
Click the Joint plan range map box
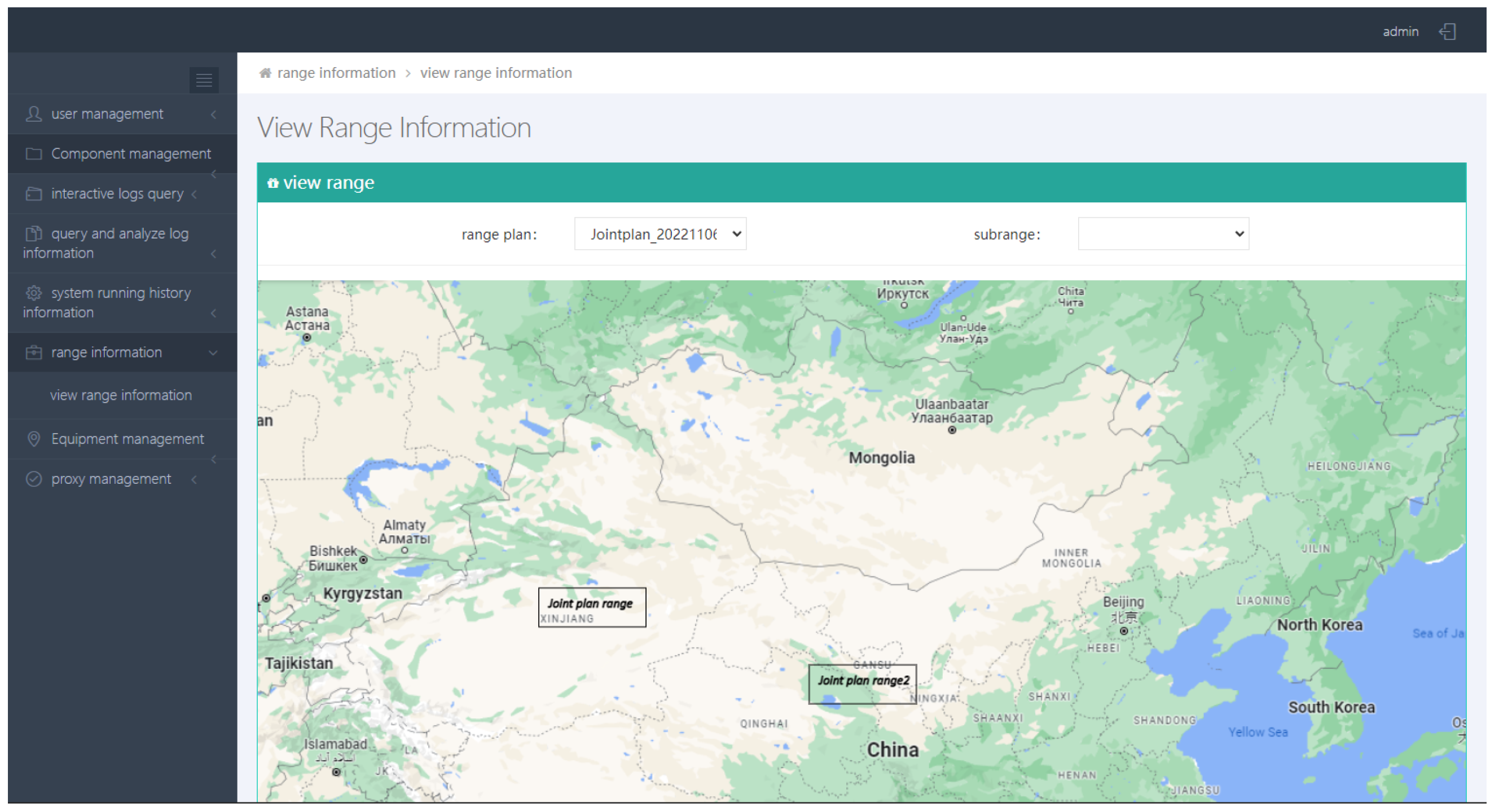coord(592,608)
